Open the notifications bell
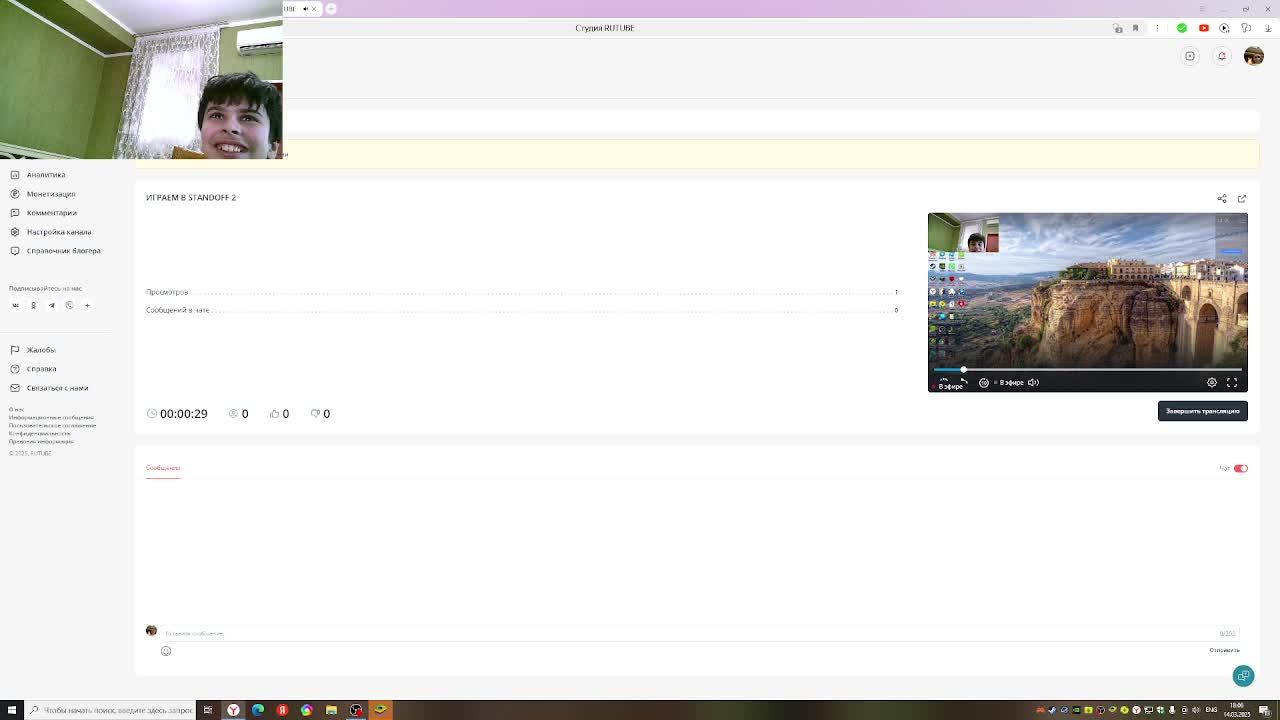Viewport: 1280px width, 720px height. (1221, 56)
